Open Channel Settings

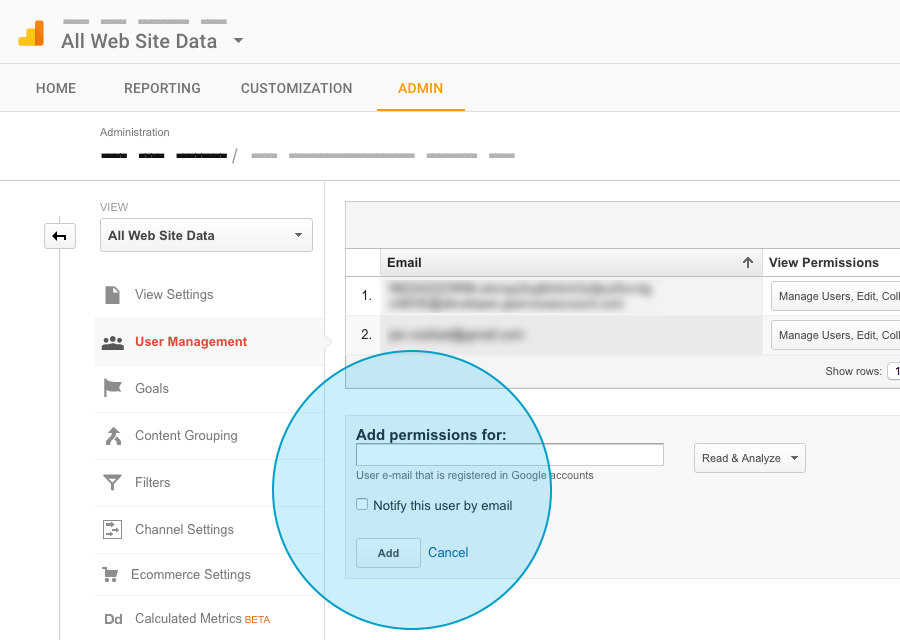coord(184,529)
